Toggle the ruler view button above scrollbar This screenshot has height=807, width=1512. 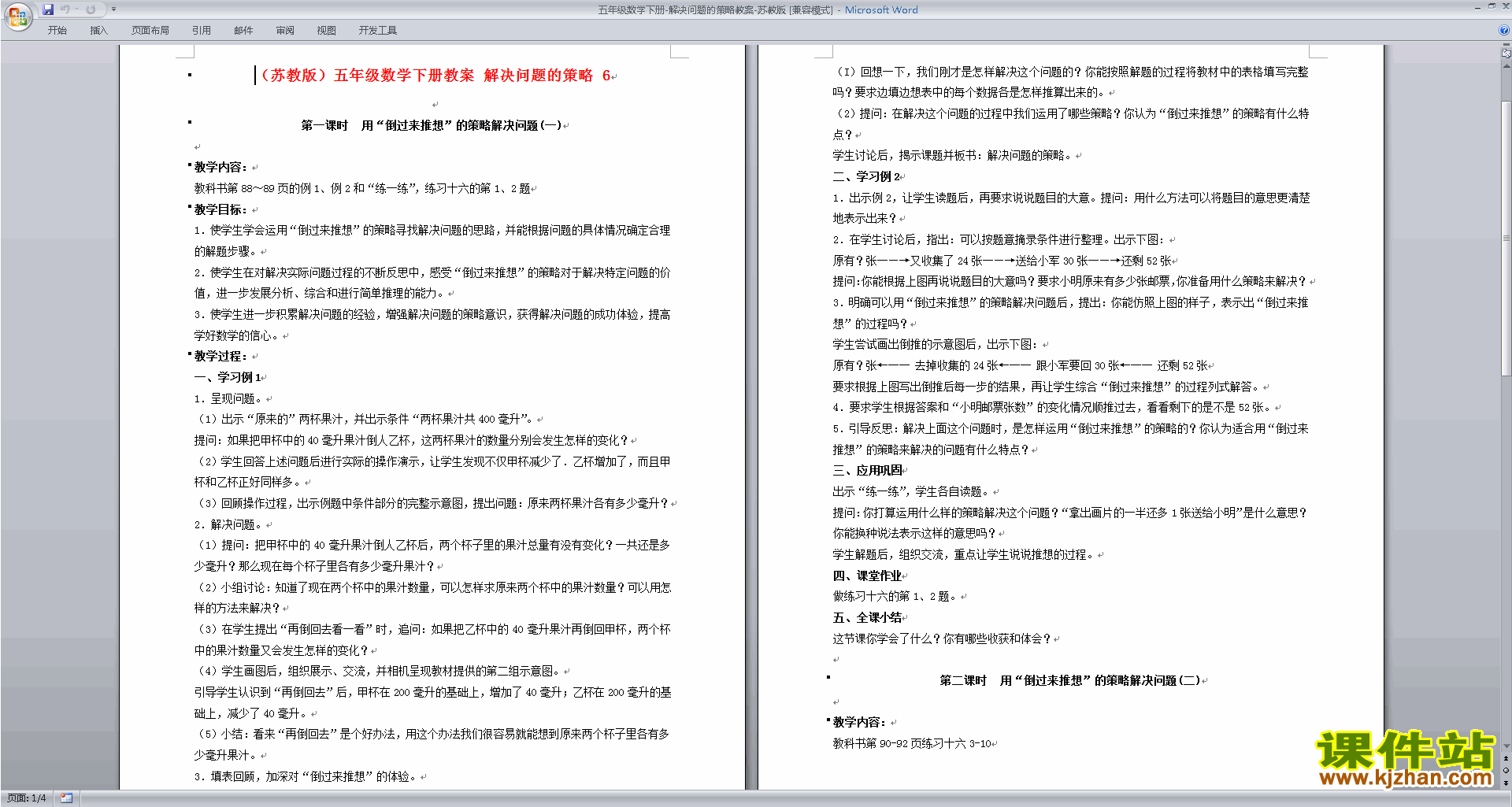click(x=1506, y=54)
